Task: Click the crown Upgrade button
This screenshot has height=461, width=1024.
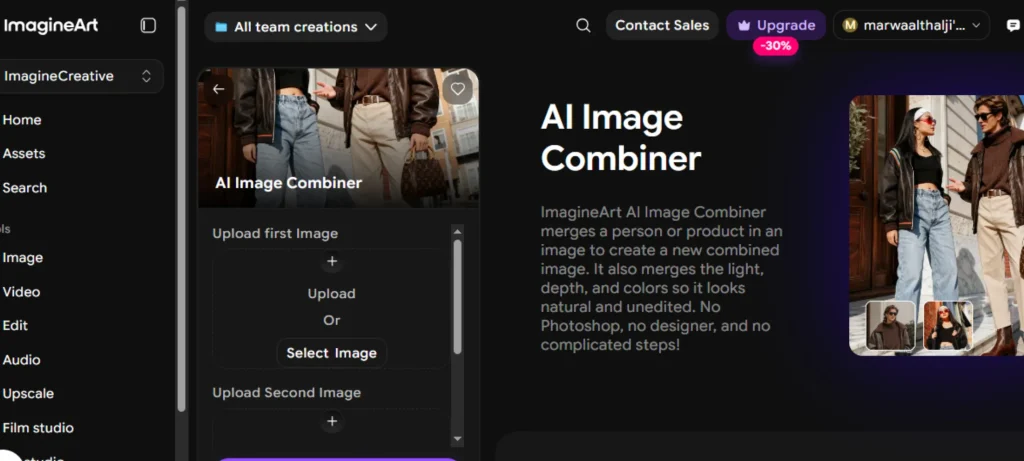Action: [x=776, y=25]
